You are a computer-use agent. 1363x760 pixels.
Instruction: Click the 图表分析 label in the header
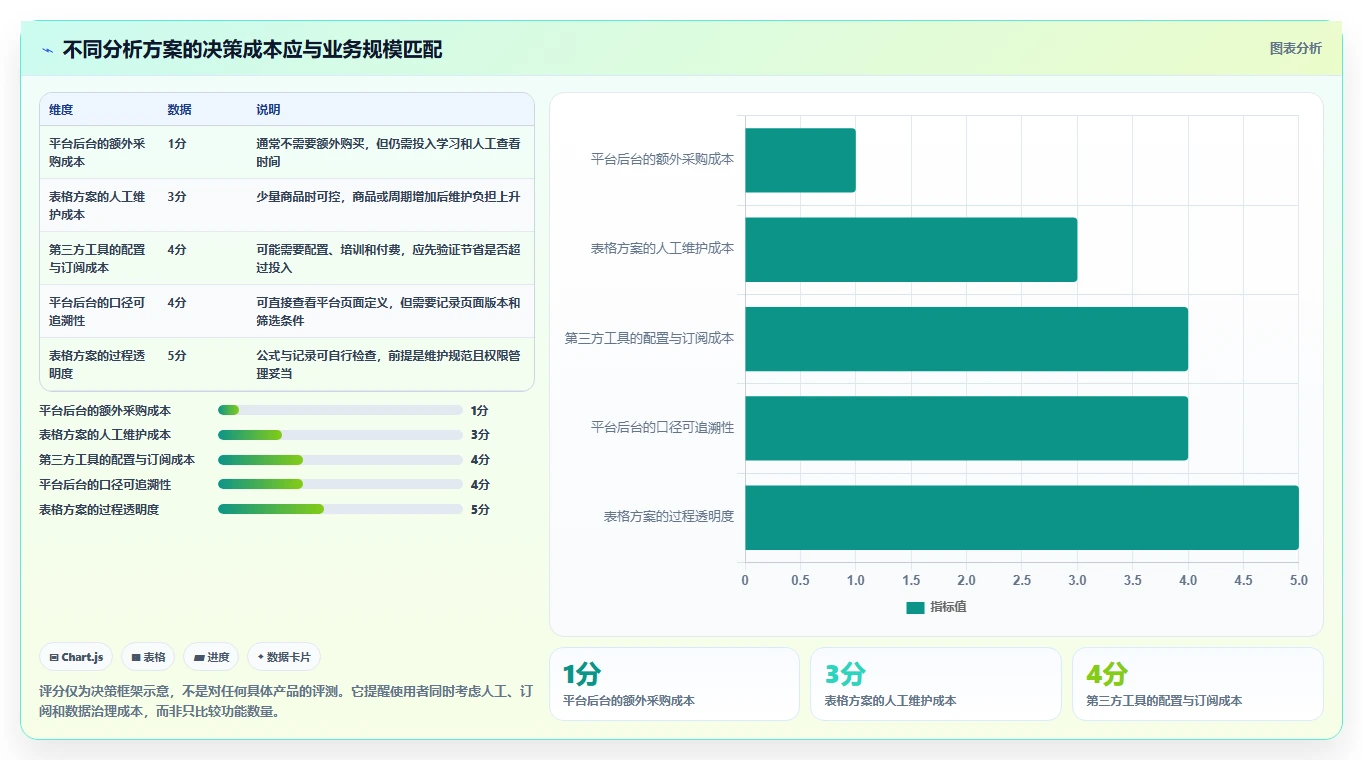(x=1295, y=48)
